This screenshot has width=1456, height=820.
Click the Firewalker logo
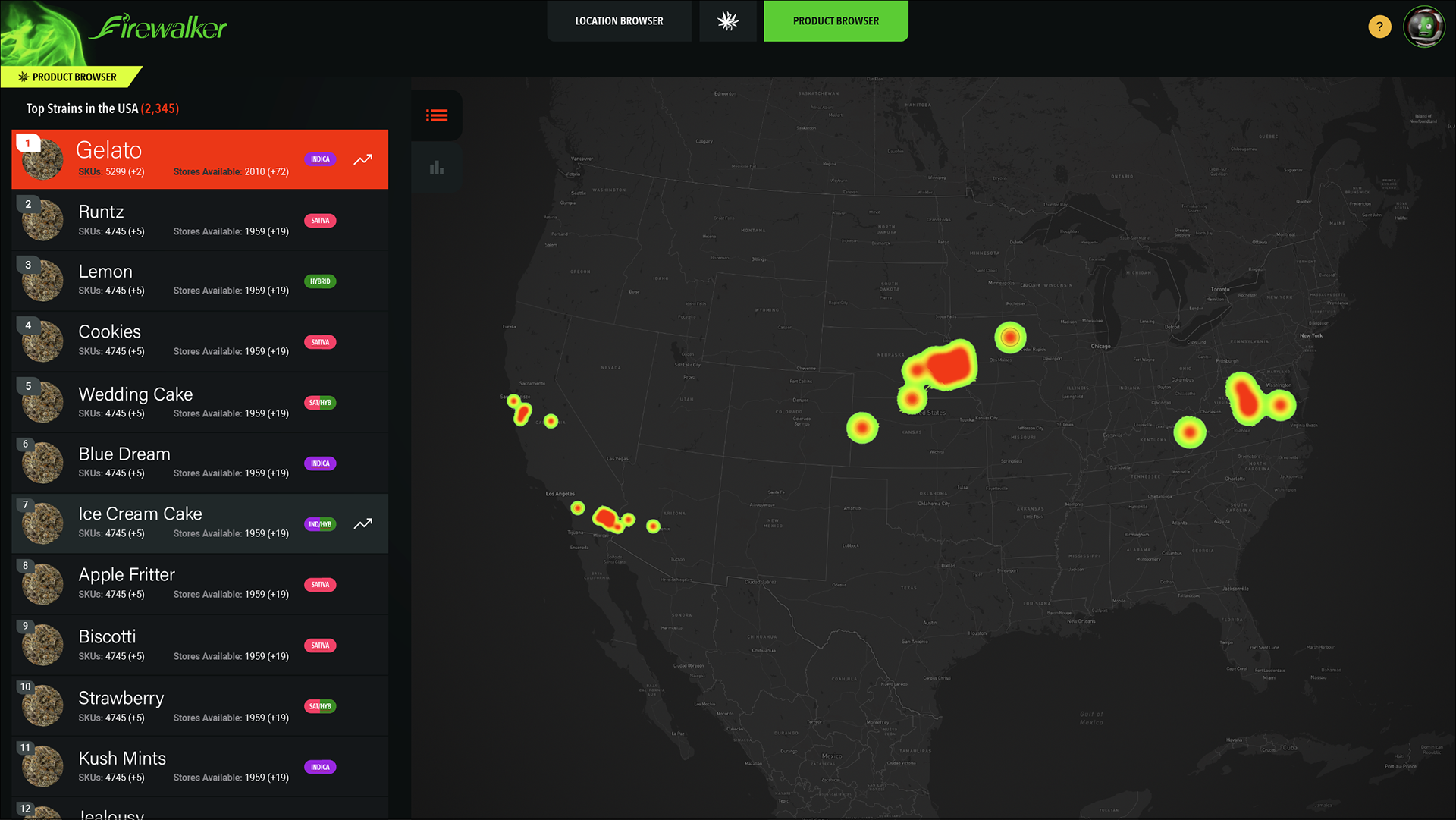[x=158, y=28]
